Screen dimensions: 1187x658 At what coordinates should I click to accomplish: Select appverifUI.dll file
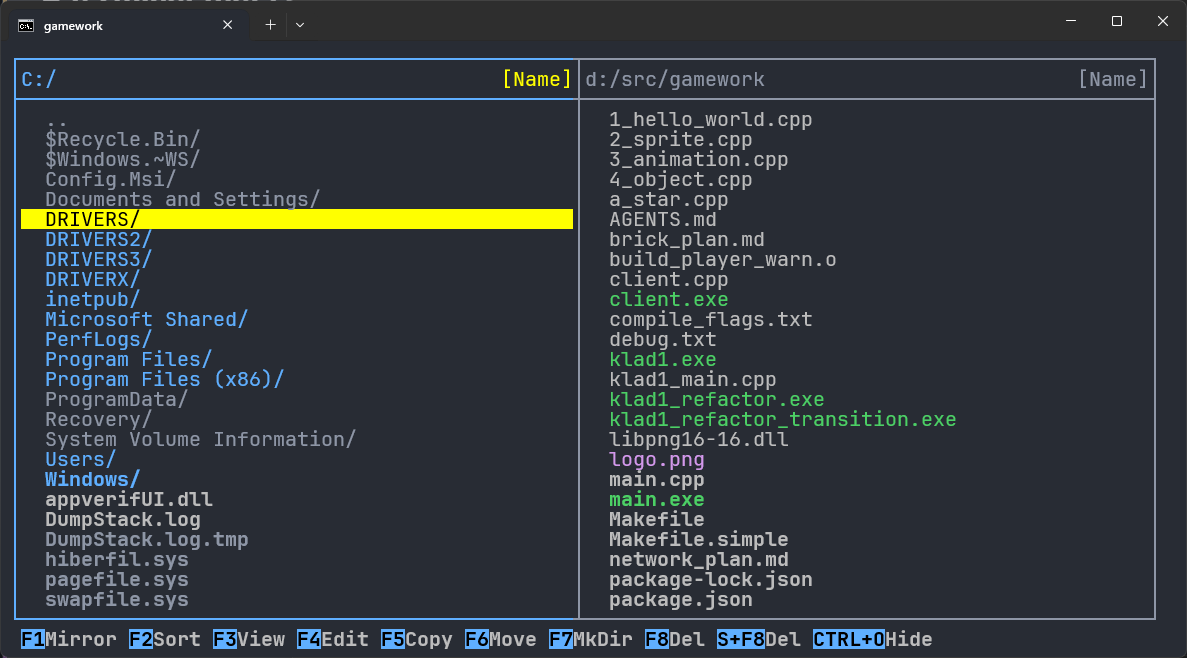point(129,500)
